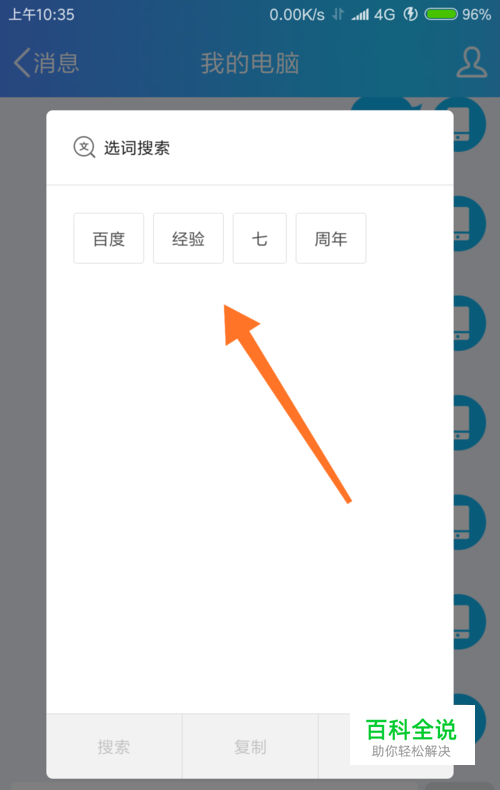Tap the second device avatar icon

point(469,223)
